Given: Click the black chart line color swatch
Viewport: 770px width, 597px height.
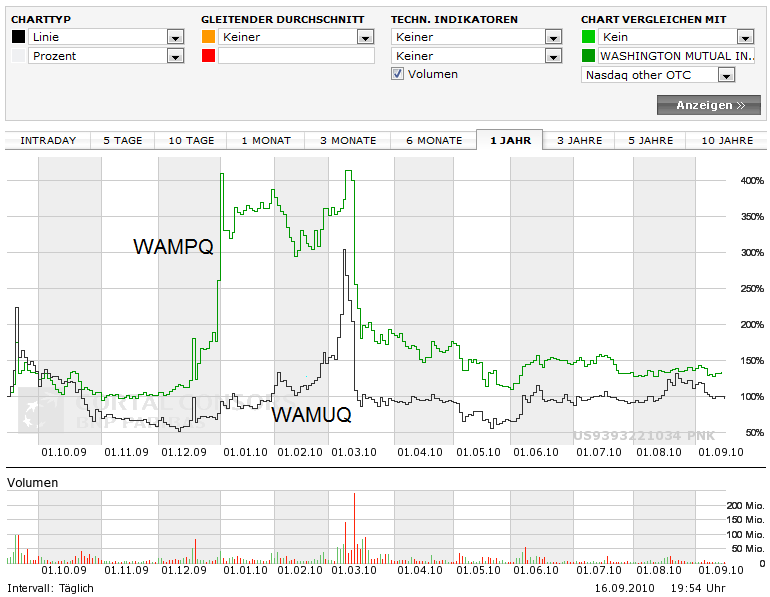Looking at the screenshot, I should (18, 37).
